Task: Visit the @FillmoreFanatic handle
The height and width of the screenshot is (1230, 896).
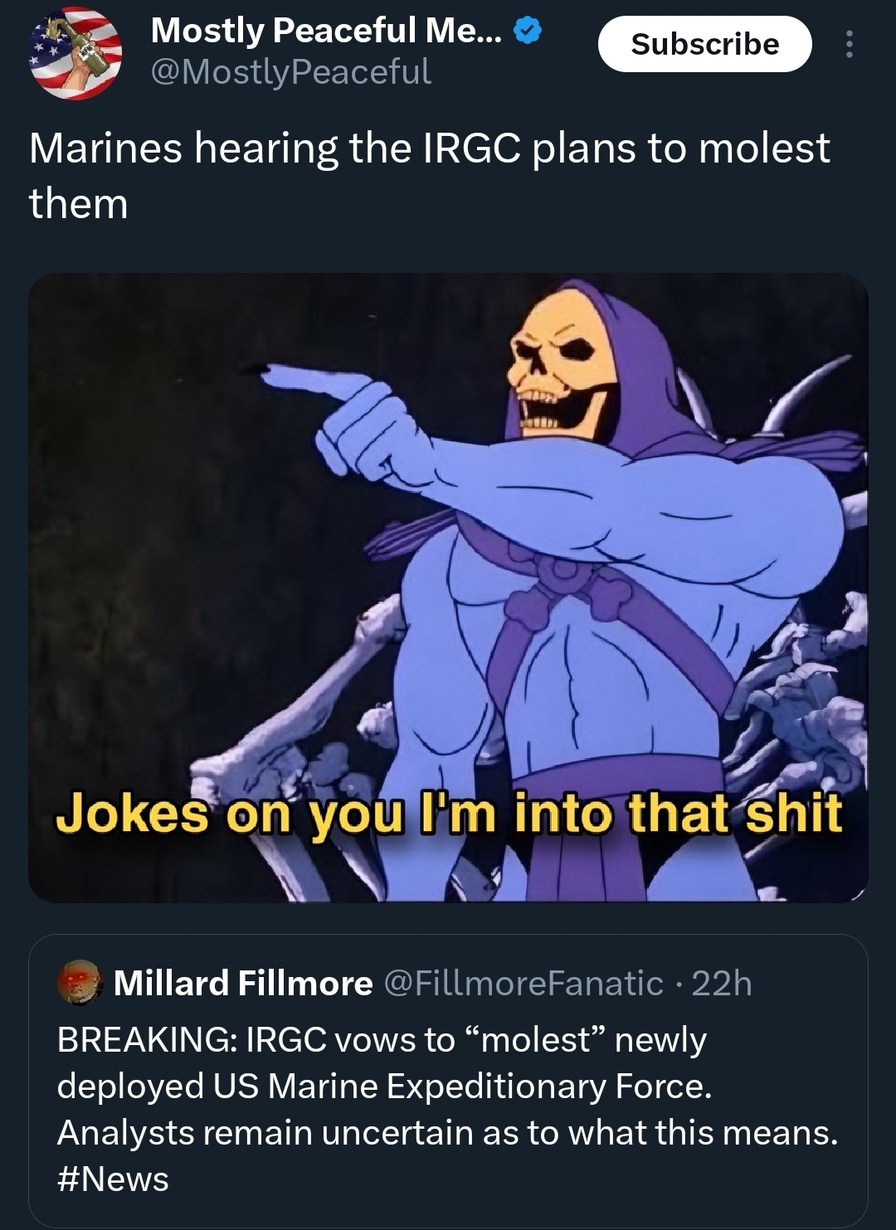Action: (522, 984)
